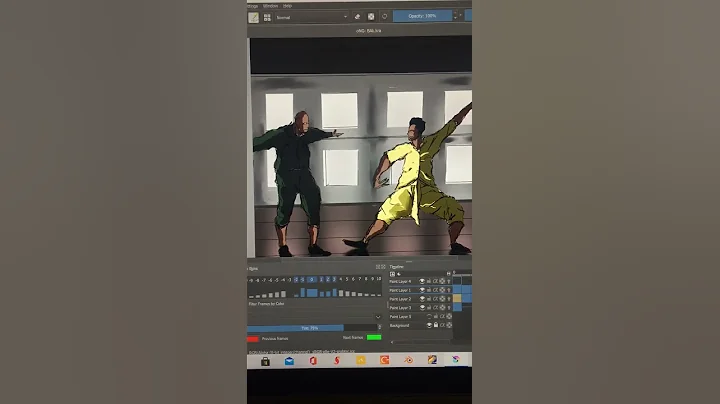Click audio icon in Timeline header
Screen dimensions: 720x404
(x=399, y=274)
